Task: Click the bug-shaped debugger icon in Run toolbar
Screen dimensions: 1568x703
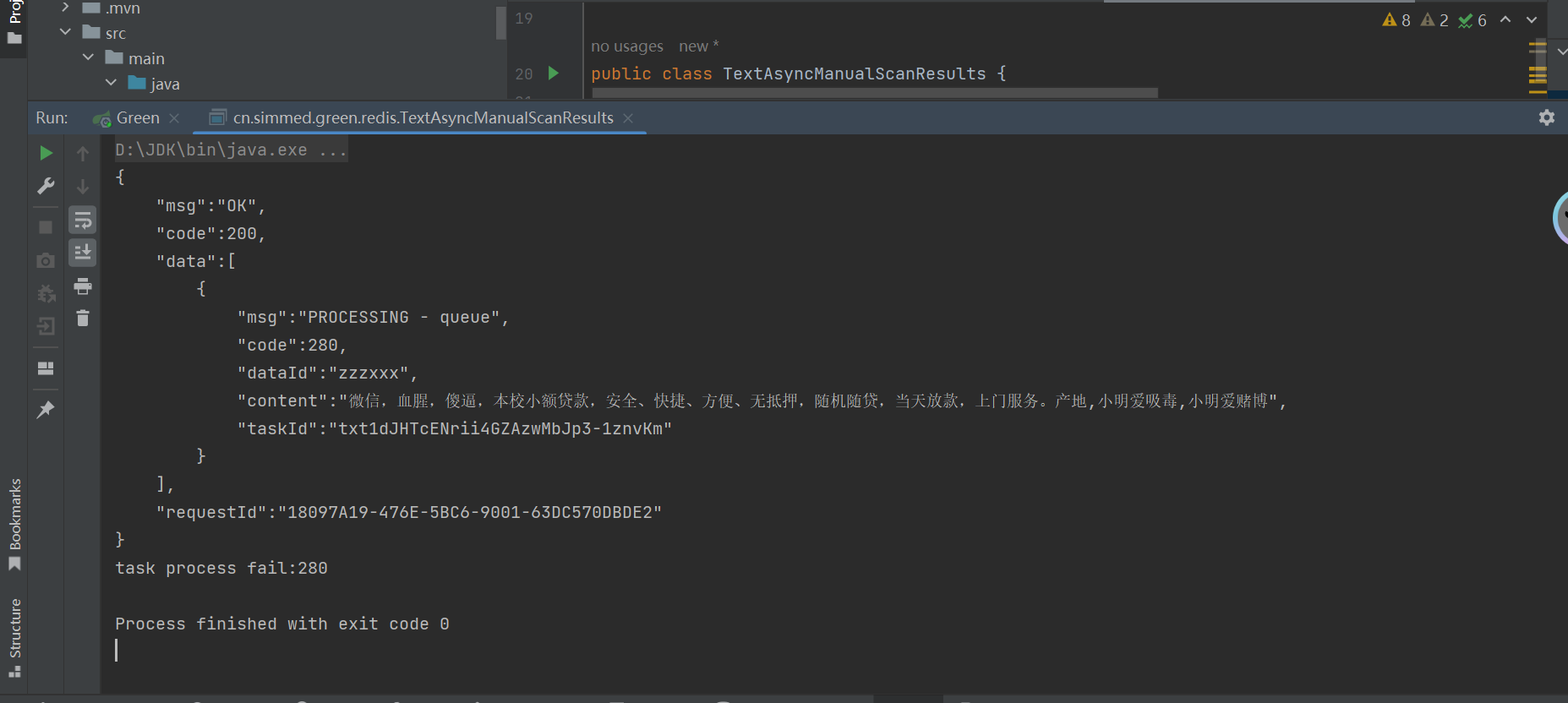Action: click(46, 293)
